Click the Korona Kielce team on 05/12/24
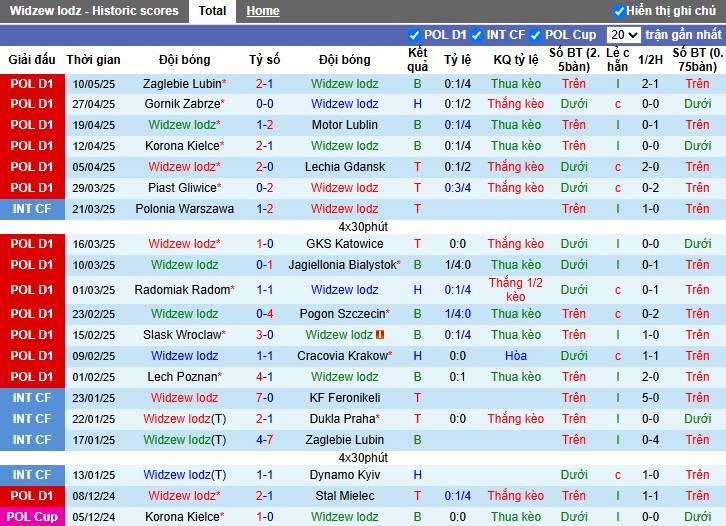Image resolution: width=726 pixels, height=526 pixels. 184,516
